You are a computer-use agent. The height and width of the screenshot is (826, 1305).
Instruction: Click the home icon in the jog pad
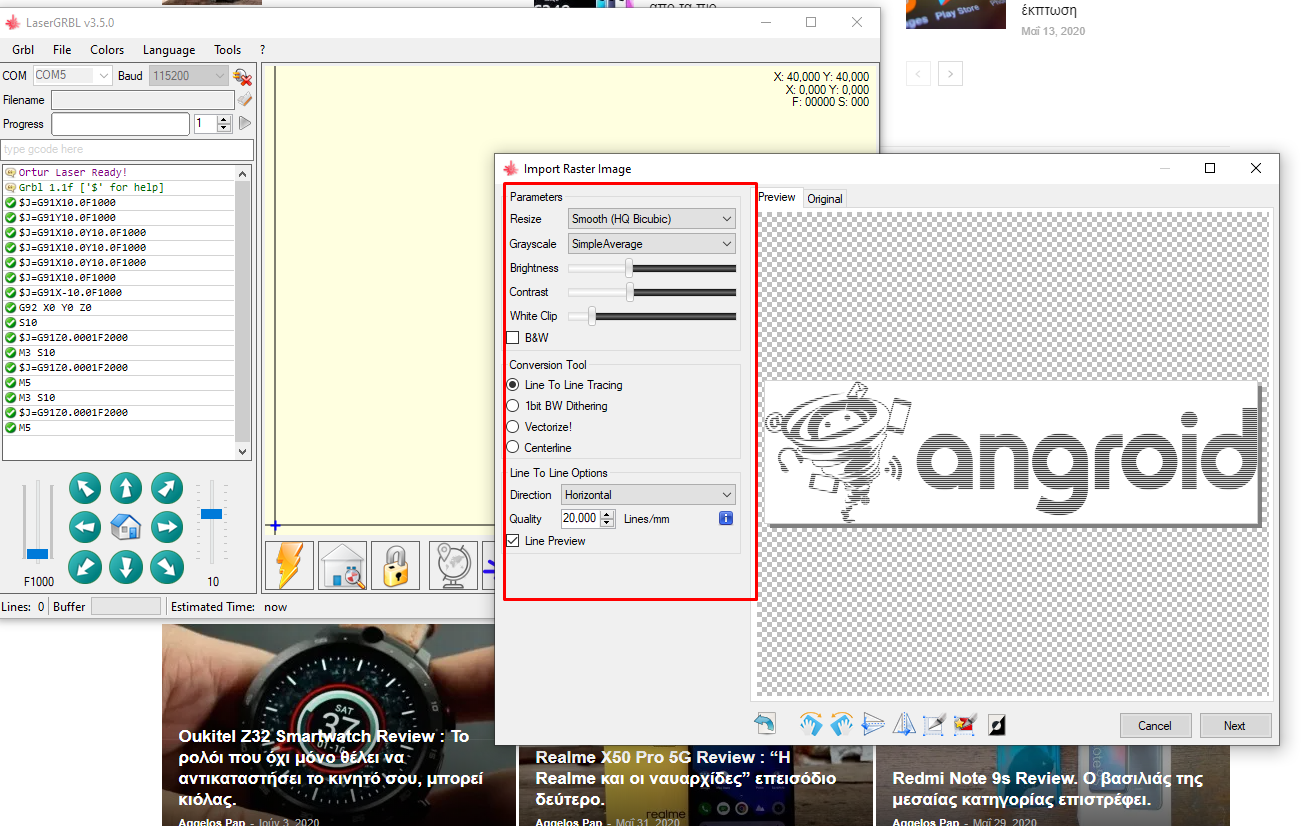(x=126, y=527)
